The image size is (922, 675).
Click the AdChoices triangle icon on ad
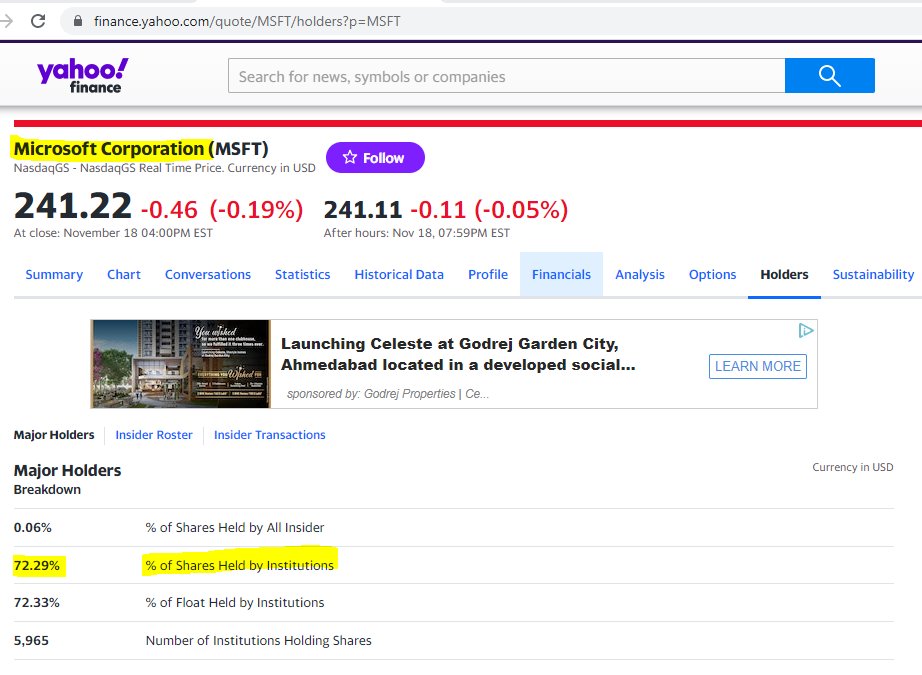(806, 330)
